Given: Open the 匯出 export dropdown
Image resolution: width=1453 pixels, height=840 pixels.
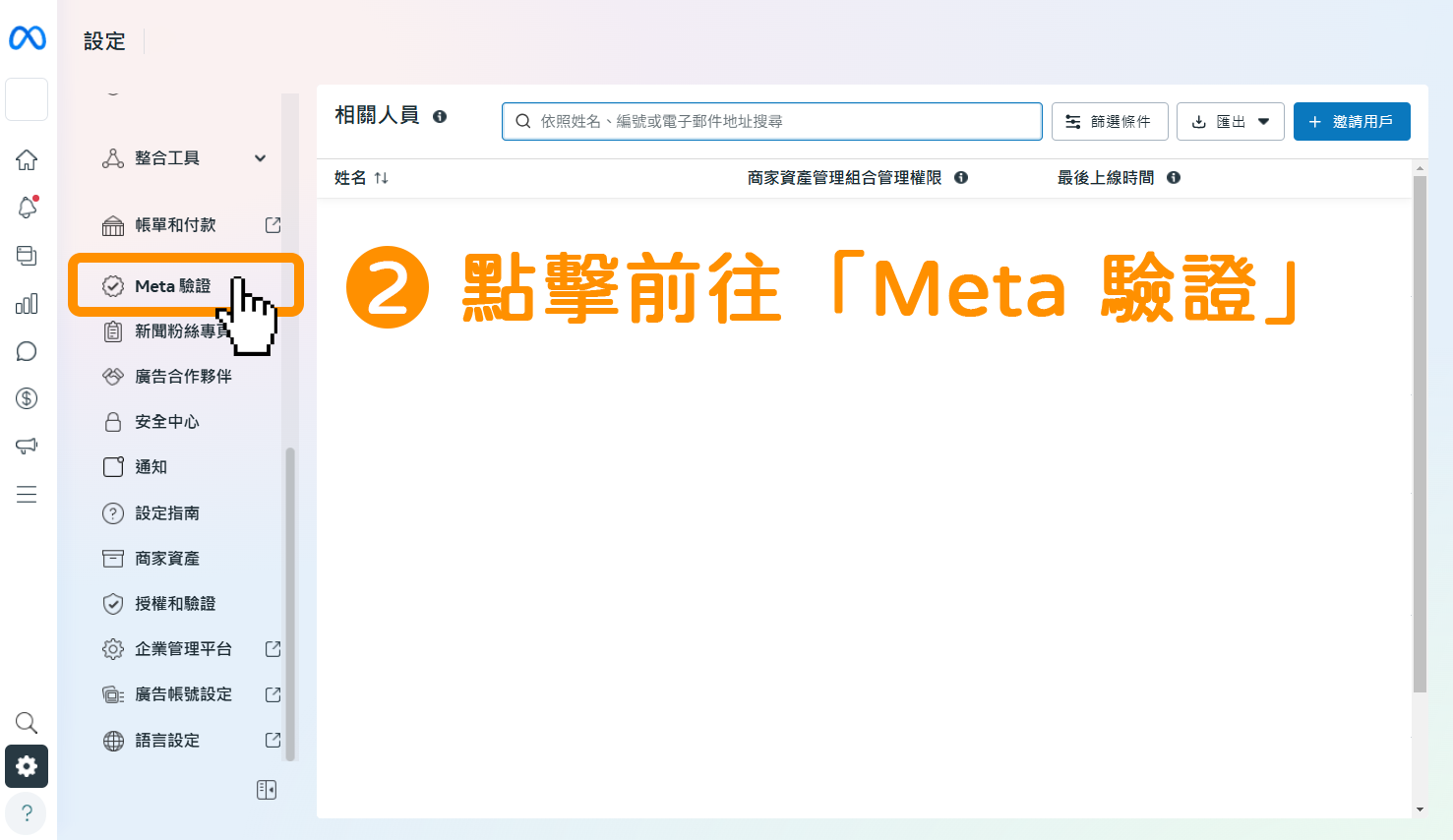Looking at the screenshot, I should tap(1231, 121).
